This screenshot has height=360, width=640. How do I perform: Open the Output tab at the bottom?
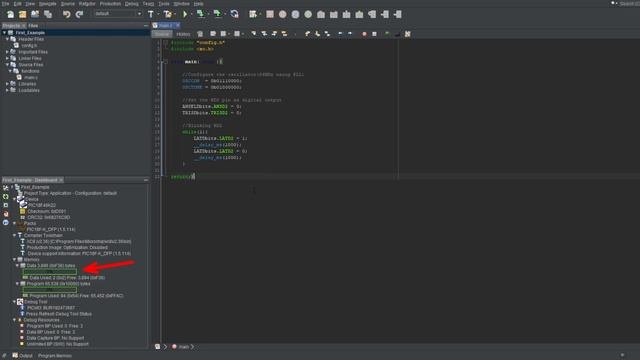tap(22, 356)
